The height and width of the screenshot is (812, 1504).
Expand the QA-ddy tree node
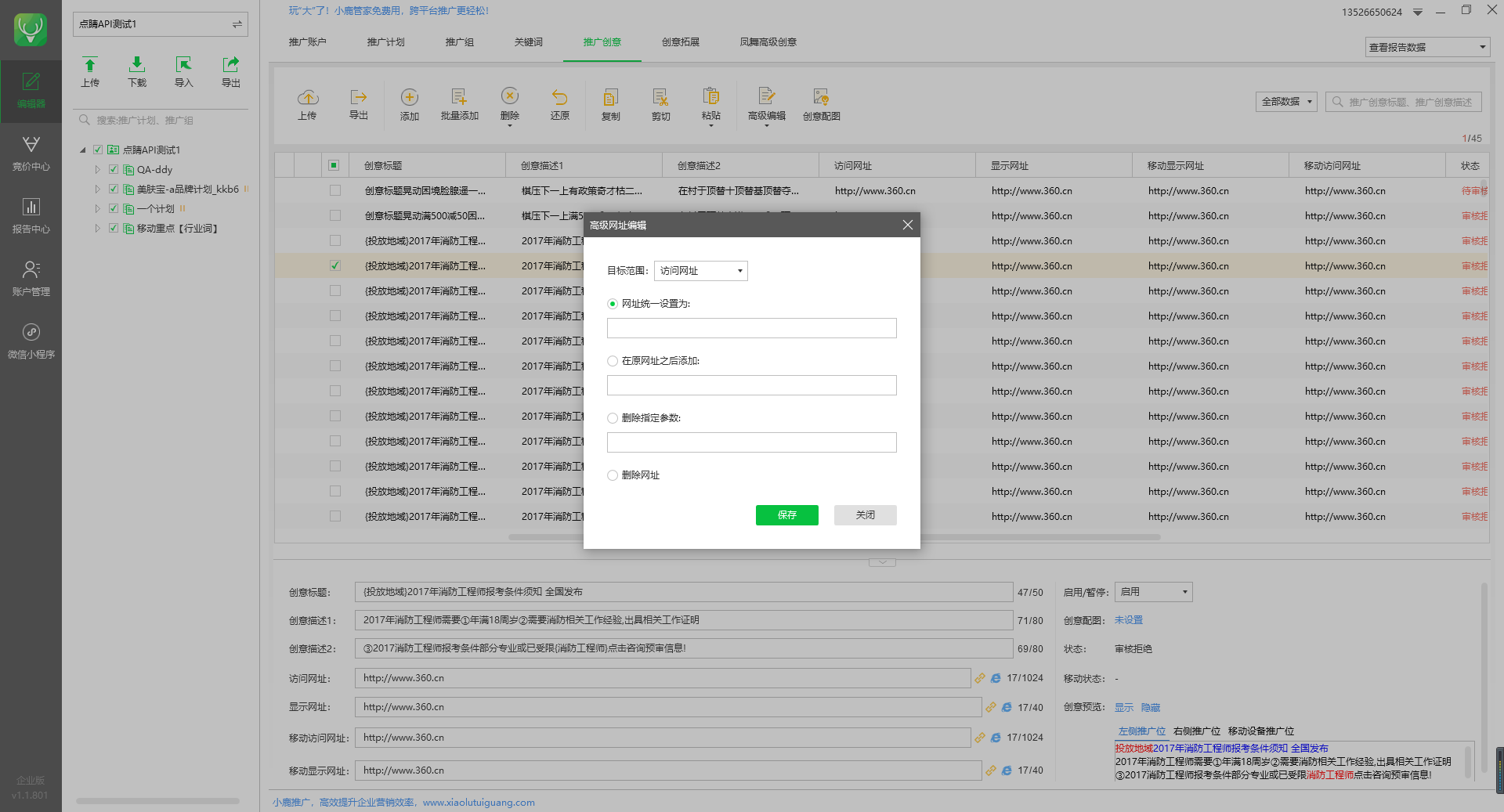[98, 169]
